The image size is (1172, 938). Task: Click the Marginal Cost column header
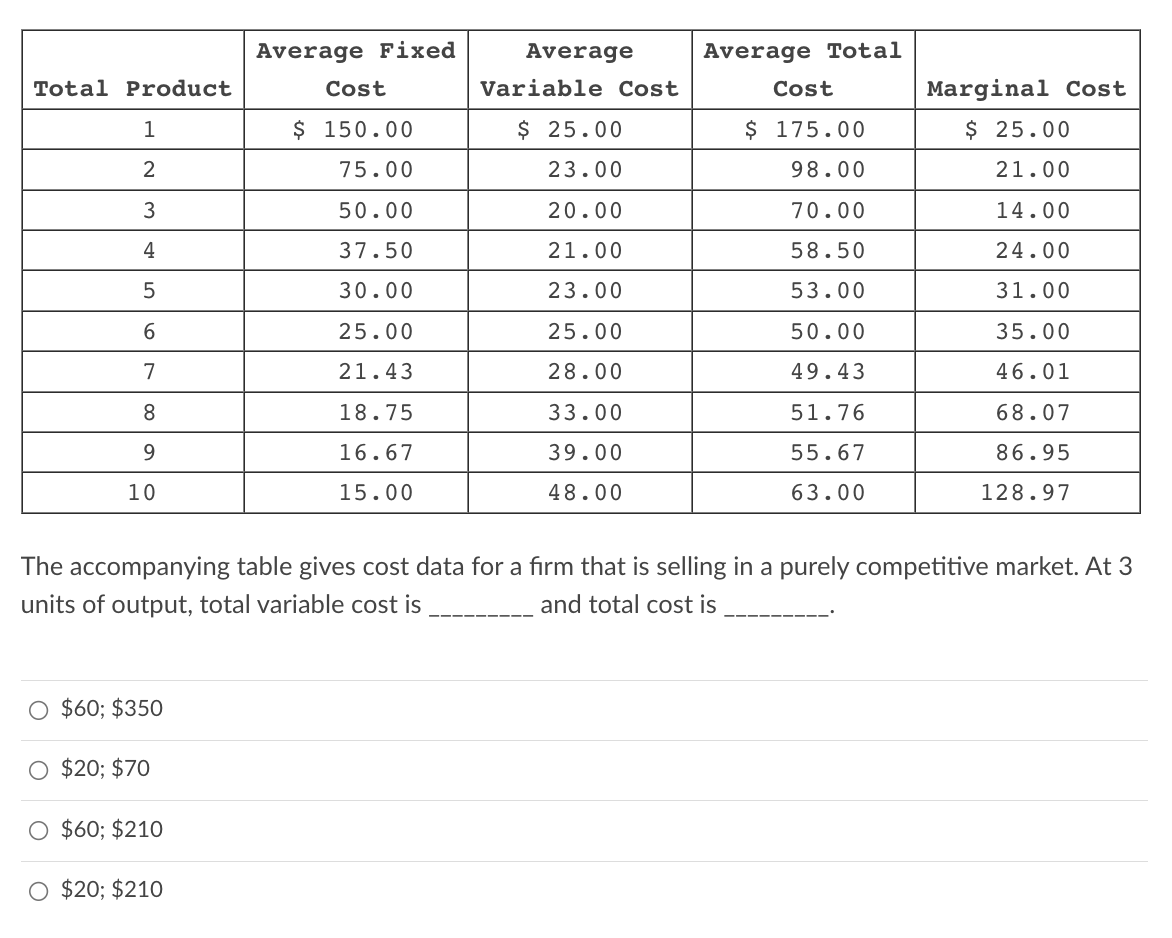(1026, 88)
